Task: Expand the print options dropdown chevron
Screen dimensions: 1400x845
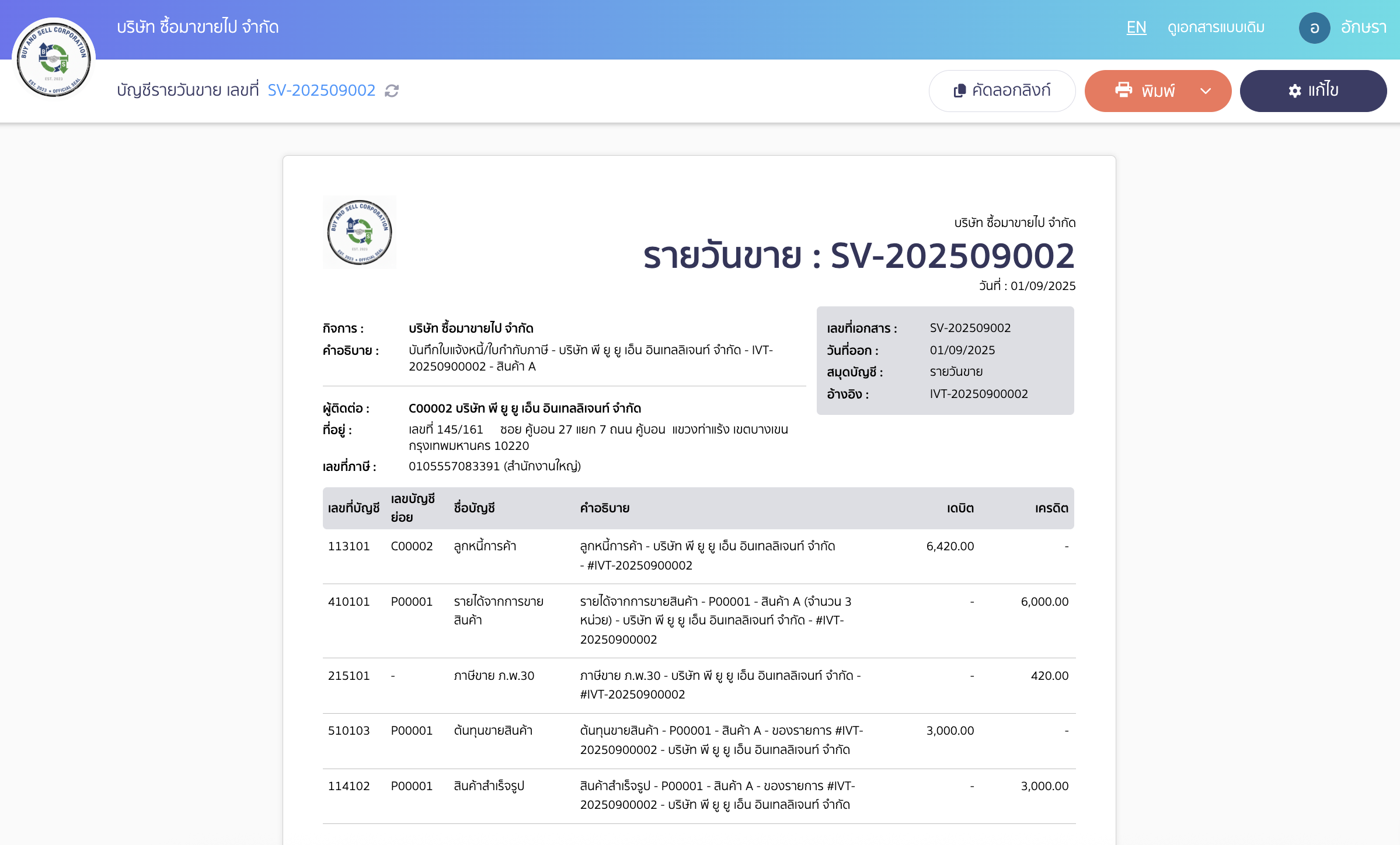Action: (1205, 90)
